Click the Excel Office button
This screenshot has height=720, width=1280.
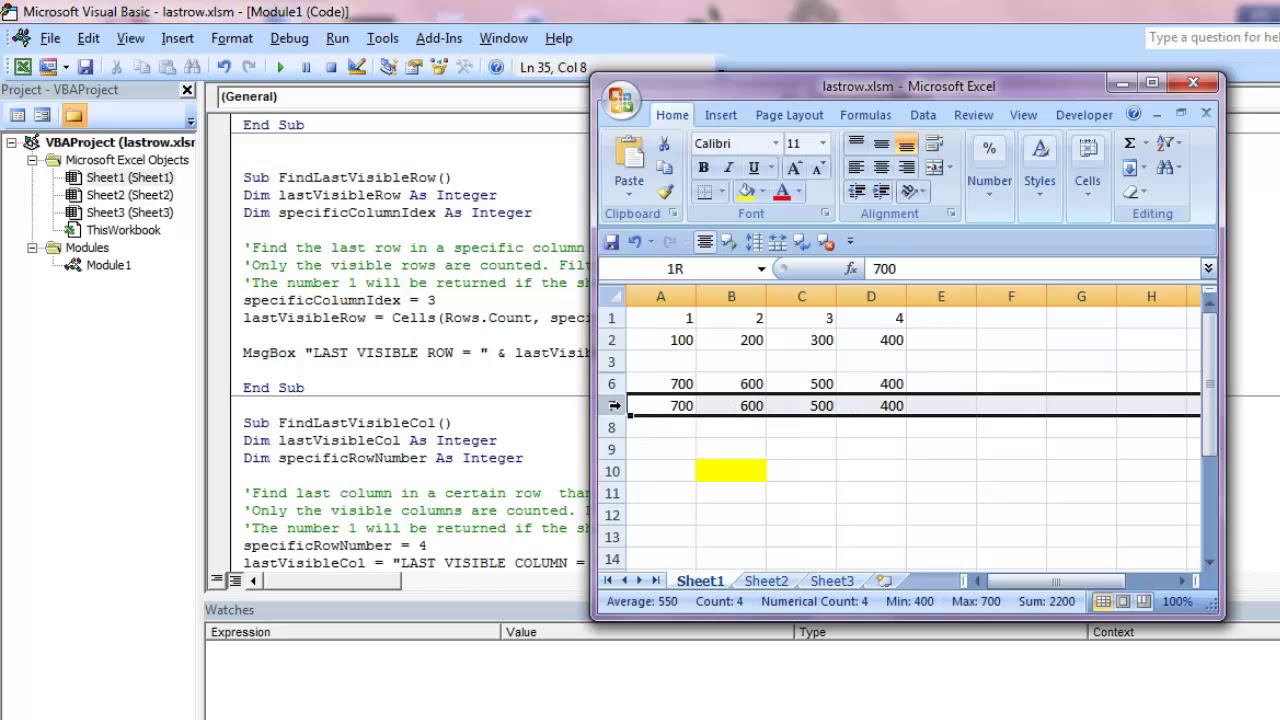(621, 100)
